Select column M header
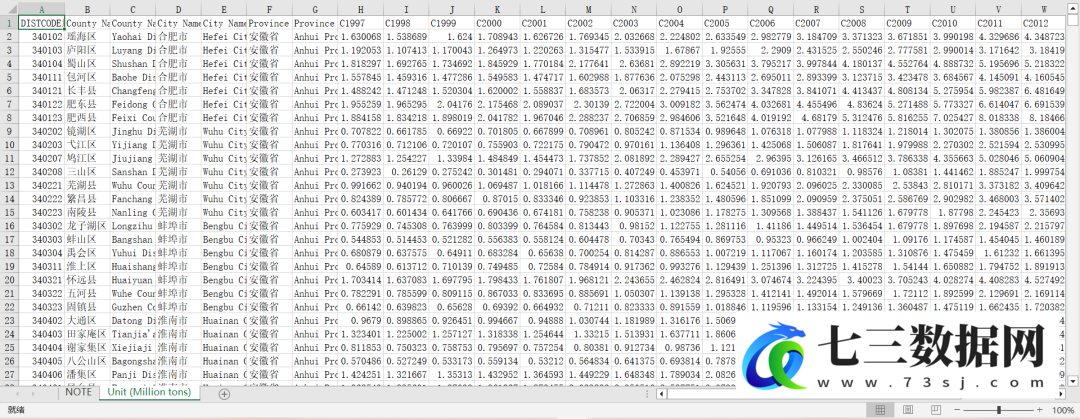The image size is (1080, 419). tap(588, 10)
